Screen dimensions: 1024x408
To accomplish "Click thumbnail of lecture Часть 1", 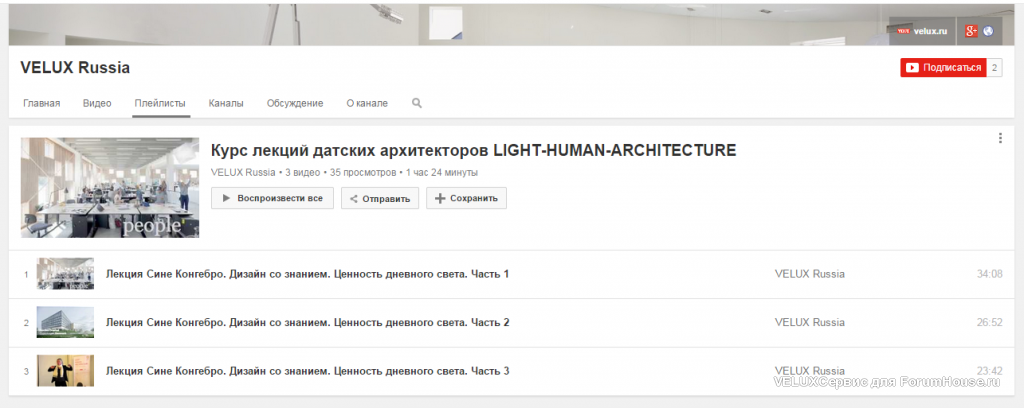I will coord(65,273).
